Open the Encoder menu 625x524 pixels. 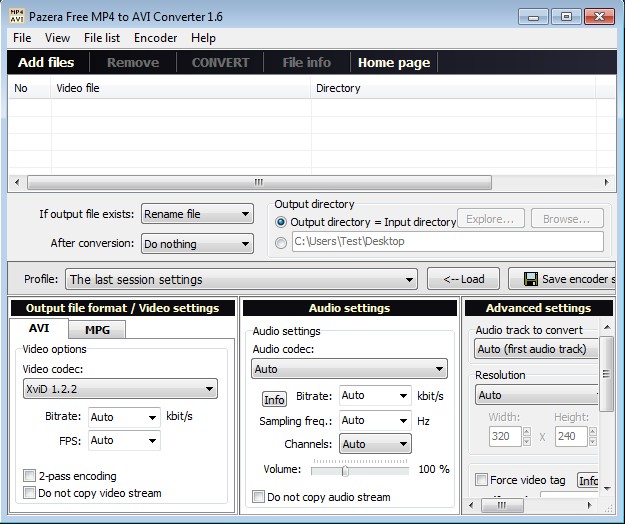pyautogui.click(x=155, y=38)
